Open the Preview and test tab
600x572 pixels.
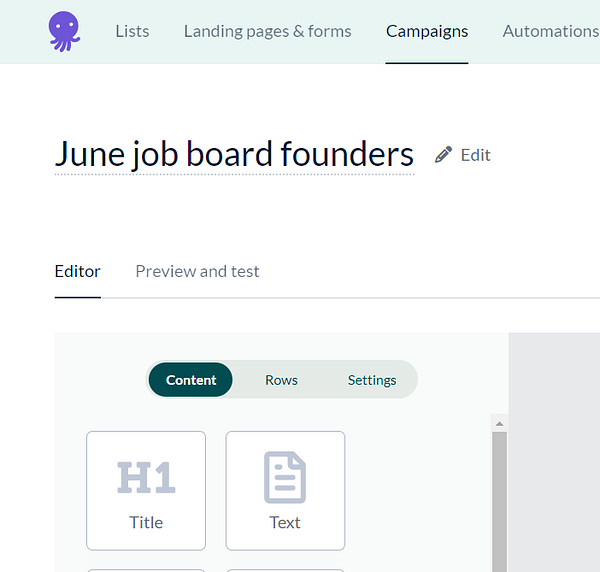click(197, 271)
